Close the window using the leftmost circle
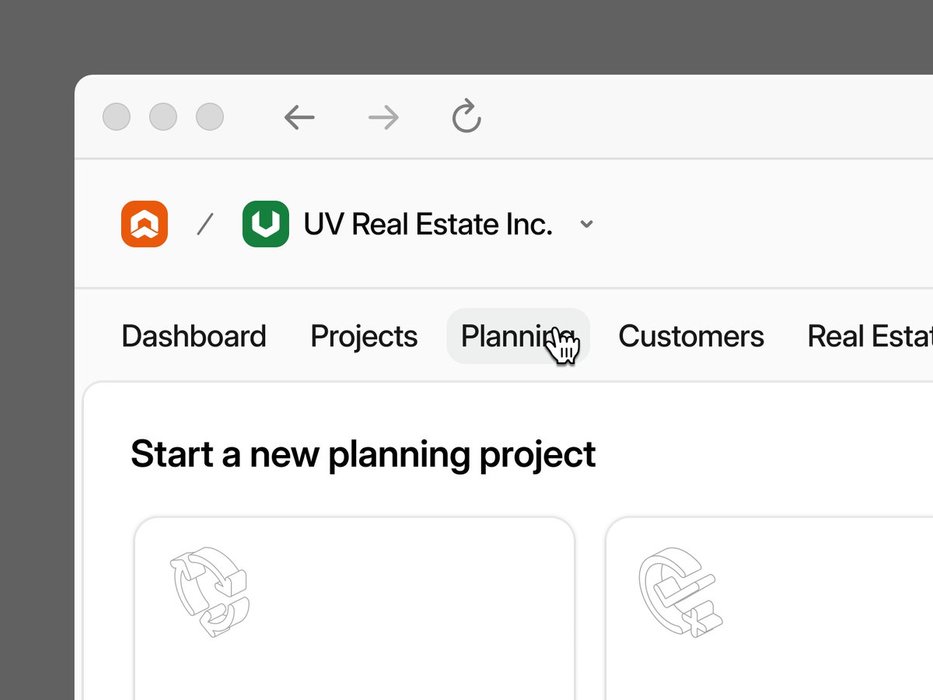 coord(117,117)
